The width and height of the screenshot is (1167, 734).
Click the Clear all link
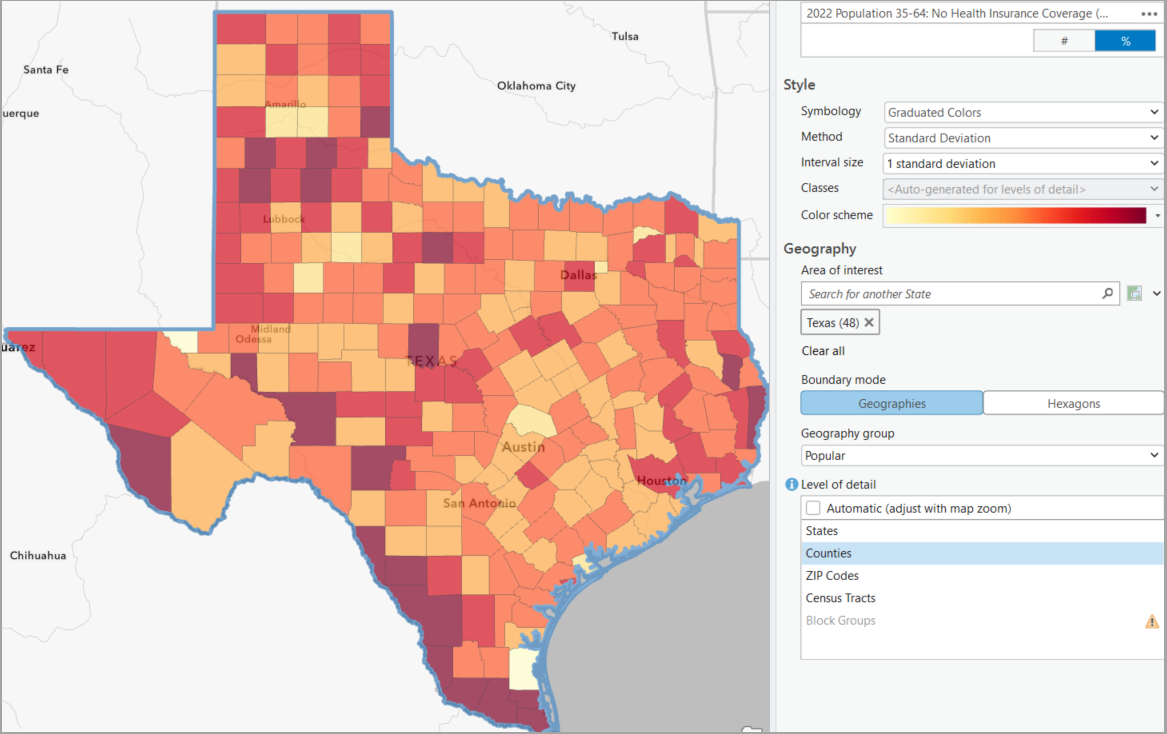(822, 350)
